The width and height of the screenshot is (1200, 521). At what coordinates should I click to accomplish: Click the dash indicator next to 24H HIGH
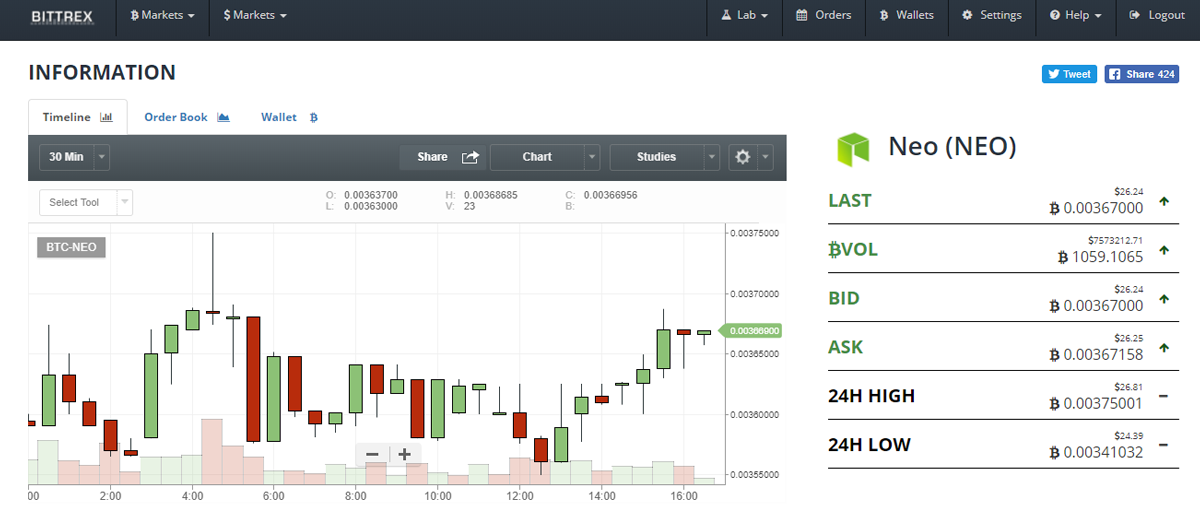[x=1163, y=396]
